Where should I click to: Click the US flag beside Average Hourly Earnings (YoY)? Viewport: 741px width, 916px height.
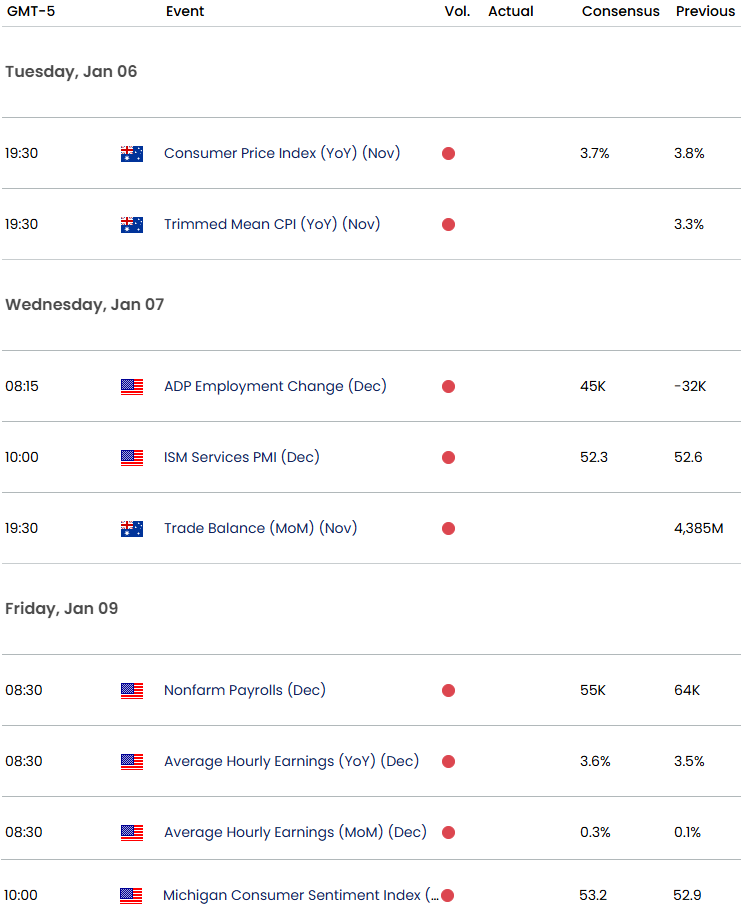coord(131,761)
